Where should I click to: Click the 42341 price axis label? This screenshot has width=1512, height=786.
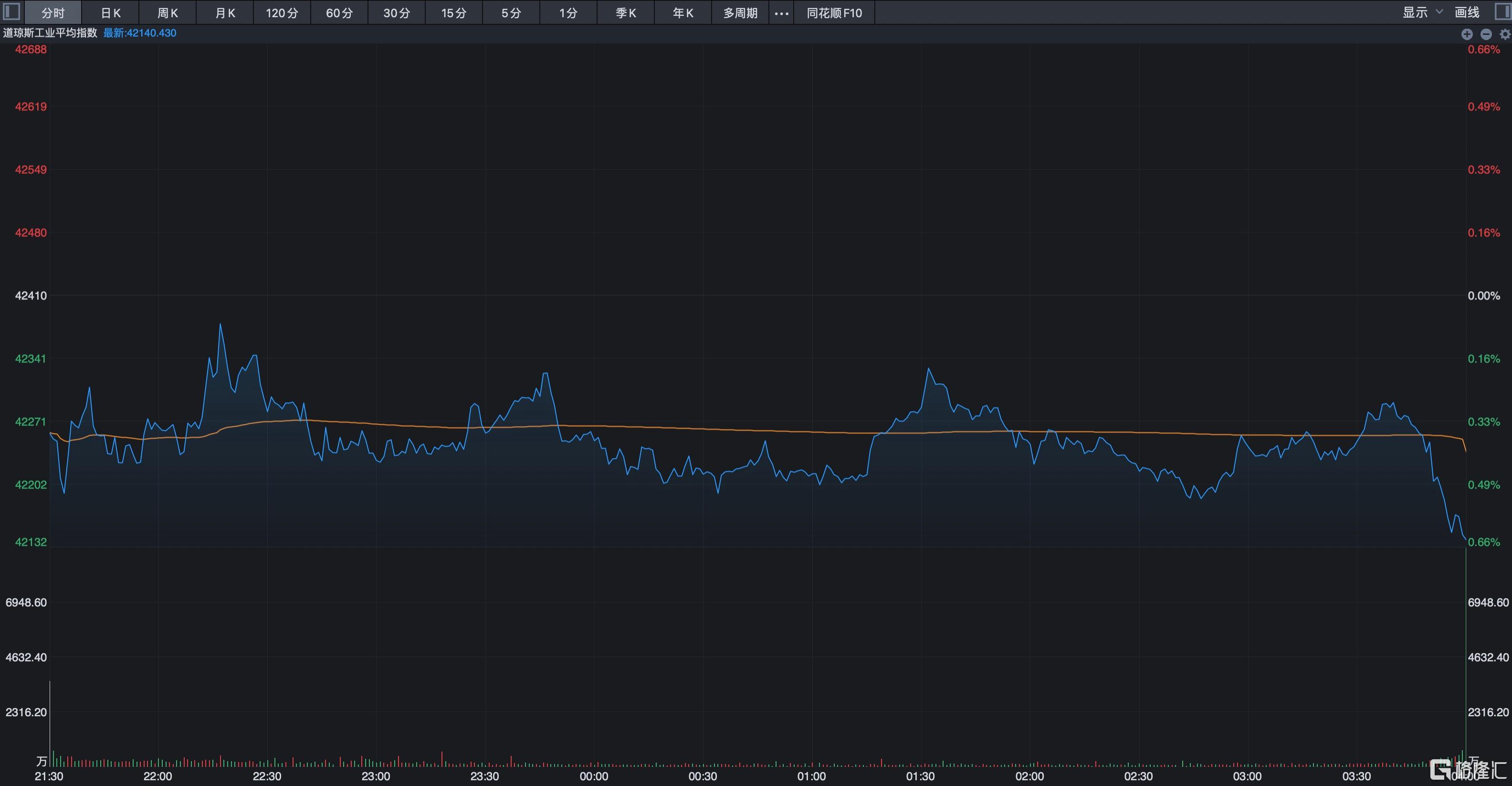(31, 358)
